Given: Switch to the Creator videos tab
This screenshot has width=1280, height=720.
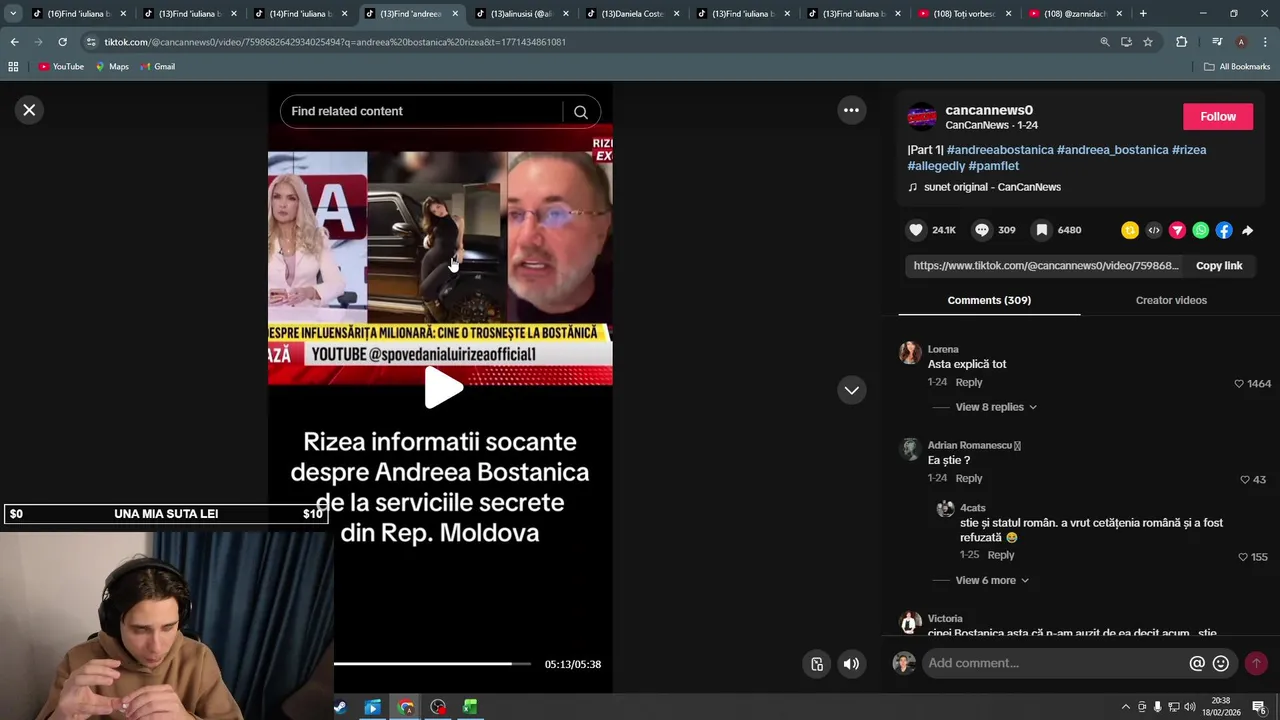Looking at the screenshot, I should click(1171, 300).
